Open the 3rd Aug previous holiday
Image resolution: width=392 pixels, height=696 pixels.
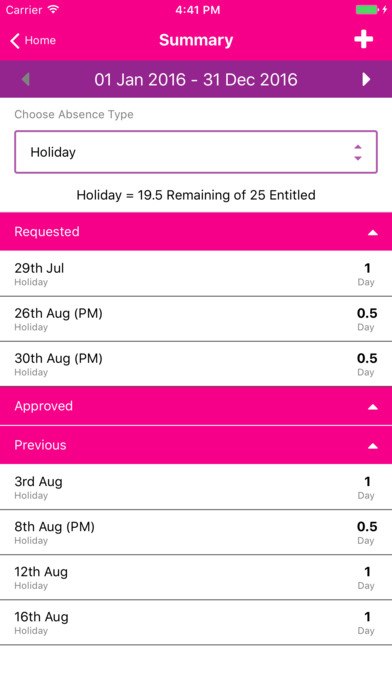click(x=196, y=487)
